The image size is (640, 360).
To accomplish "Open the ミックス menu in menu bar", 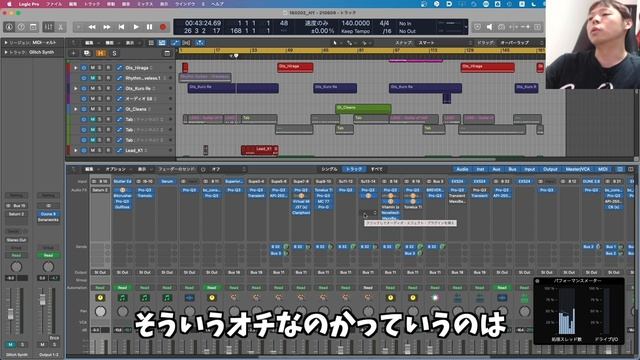I will 145,4.
